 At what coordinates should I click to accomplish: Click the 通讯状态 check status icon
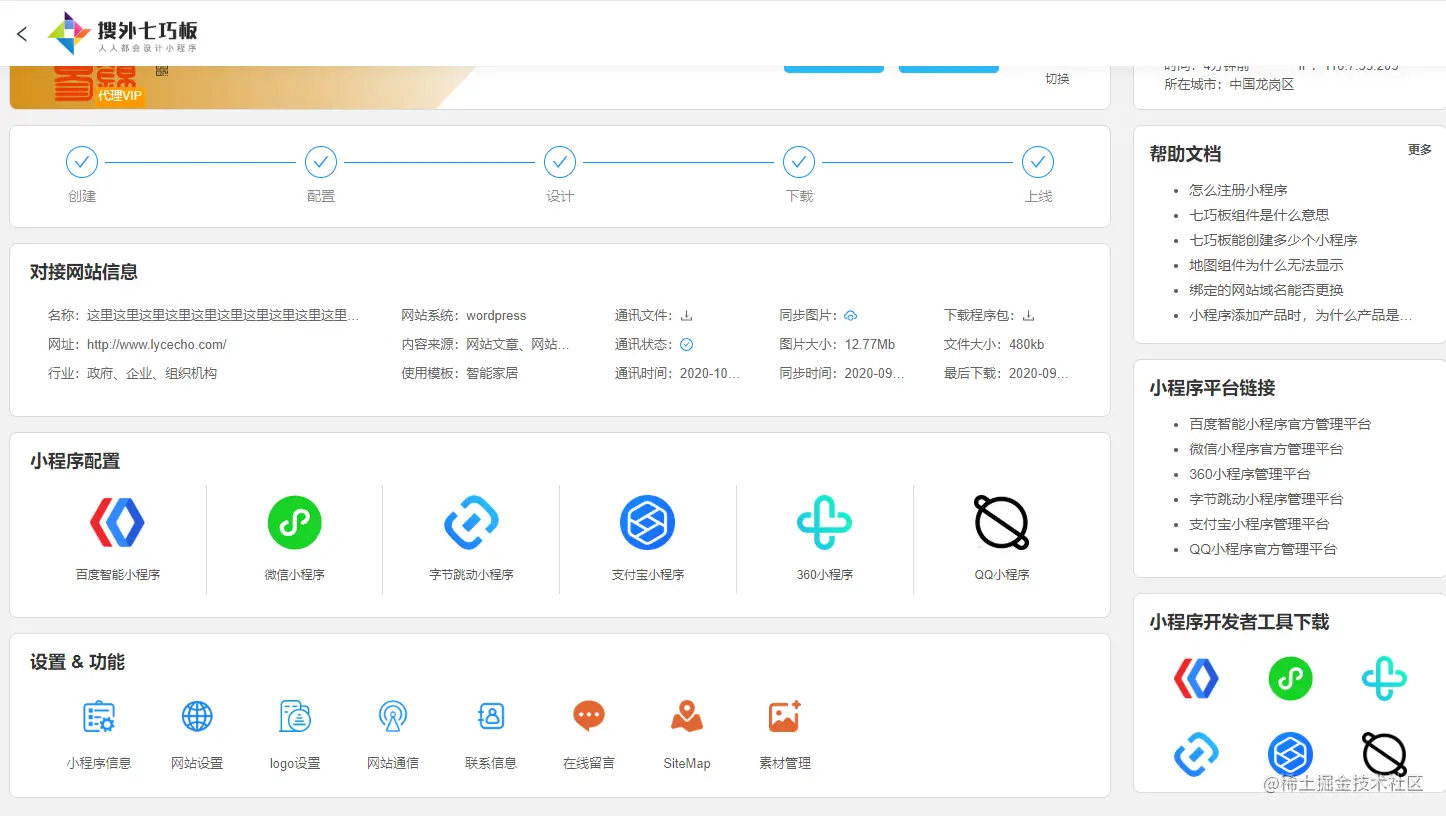[x=686, y=344]
